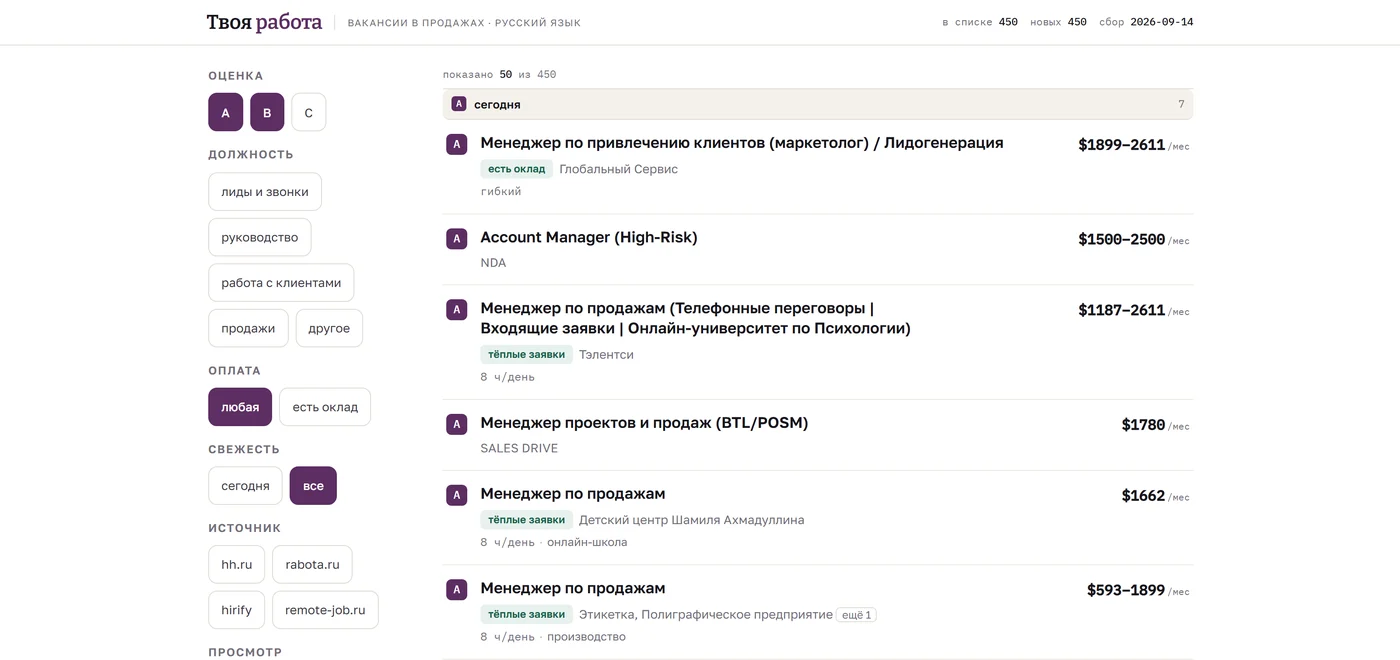Viewport: 1400px width, 660px height.
Task: Click salary '$1899–2611'
Action: click(x=1121, y=145)
